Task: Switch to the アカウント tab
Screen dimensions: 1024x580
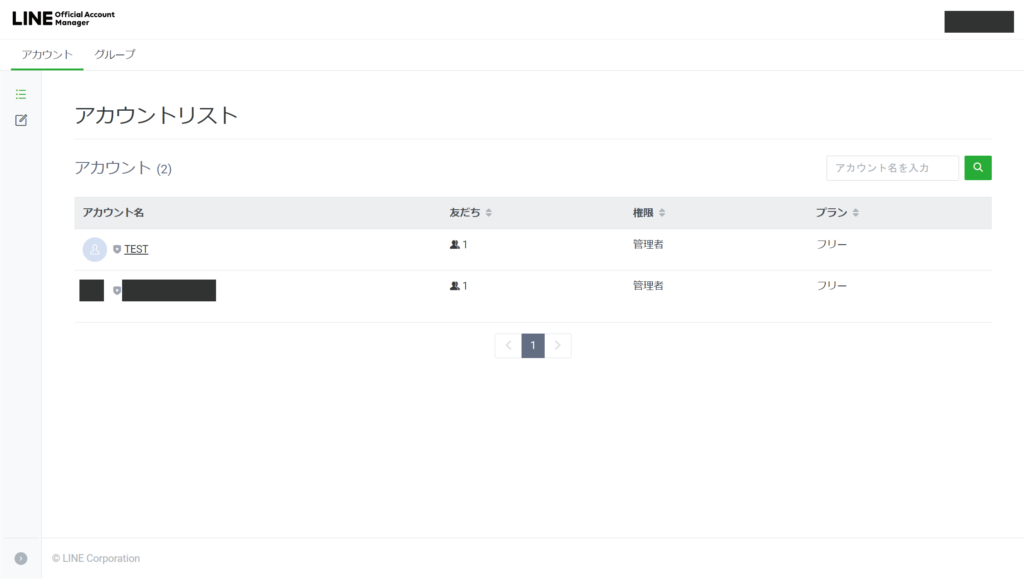Action: click(x=47, y=54)
